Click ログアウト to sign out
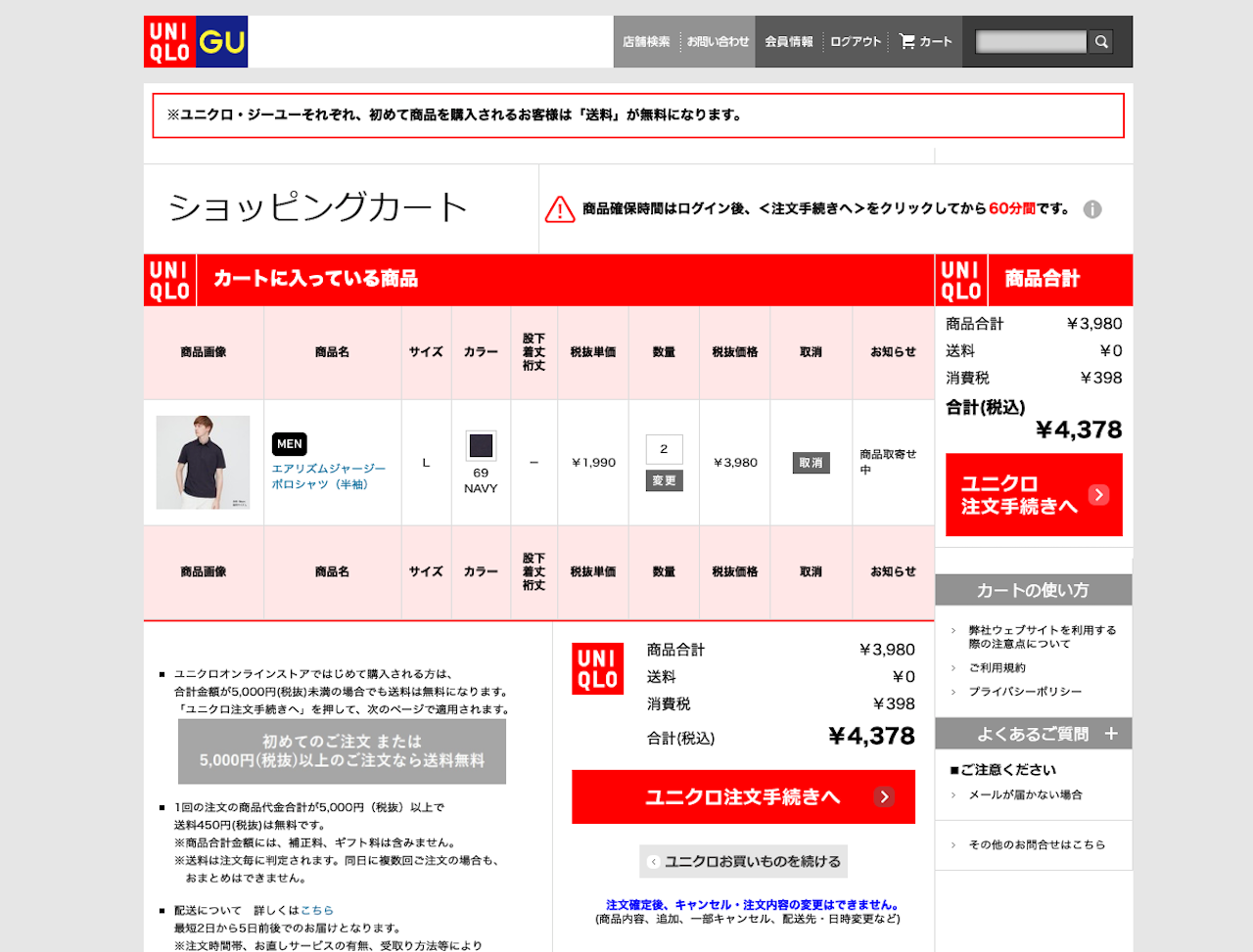Screen dimensions: 1253x952 coord(856,42)
